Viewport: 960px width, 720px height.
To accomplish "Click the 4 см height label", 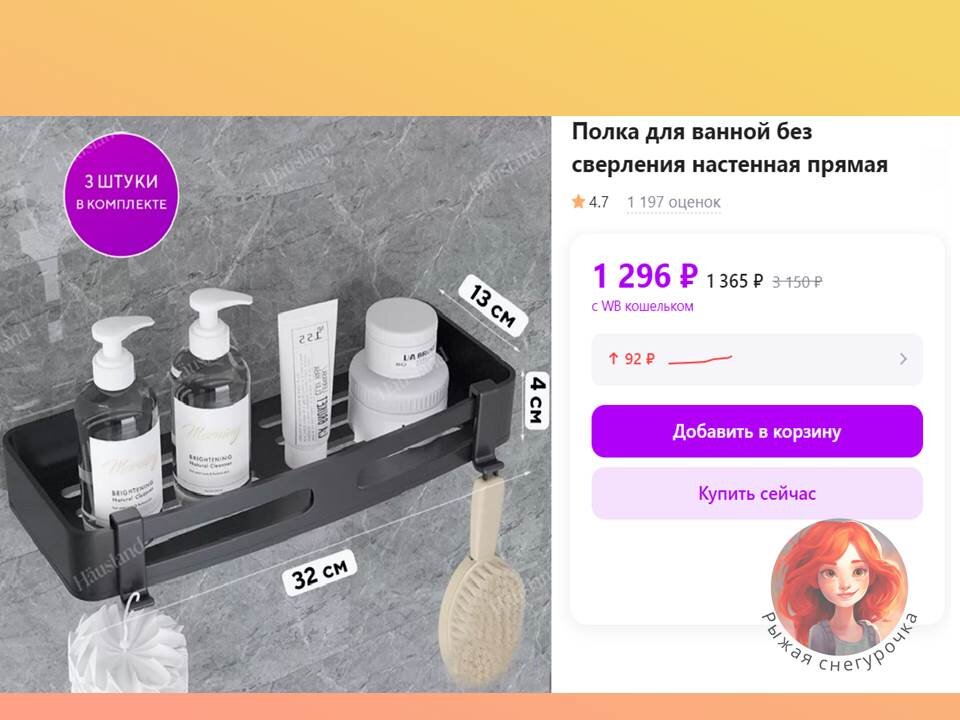I will (537, 400).
